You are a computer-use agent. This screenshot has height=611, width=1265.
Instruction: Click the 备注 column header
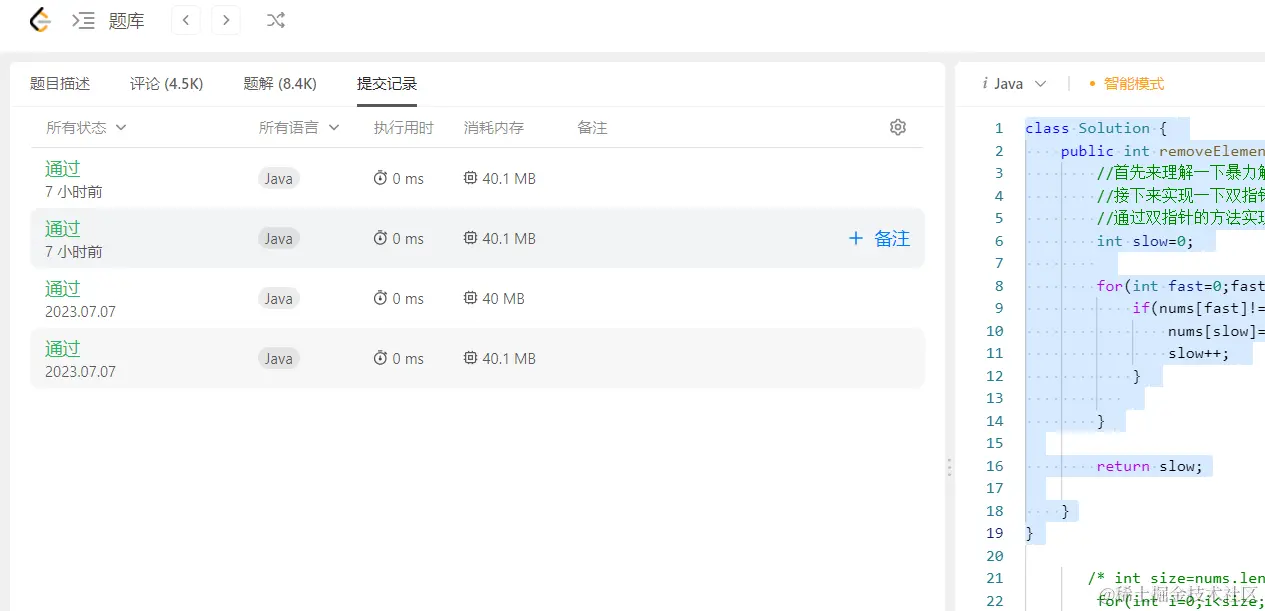point(592,128)
